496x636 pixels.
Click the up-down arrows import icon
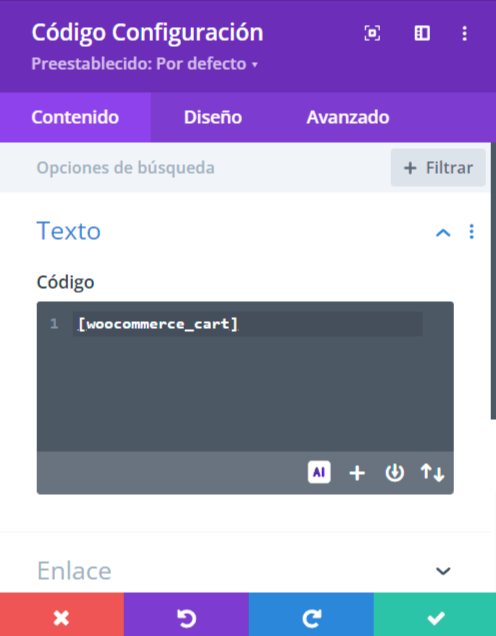tap(432, 473)
